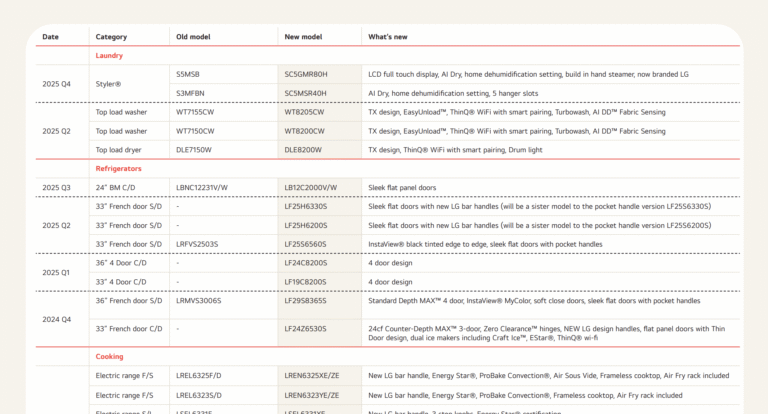The image size is (768, 414).
Task: Click "Electric range F/S" in the LREL6325F/D row
Action: pyautogui.click(x=124, y=376)
